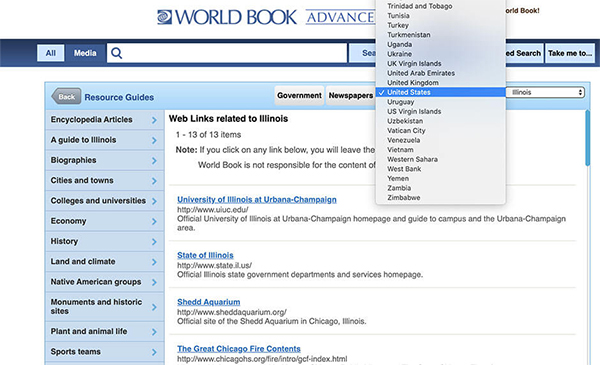Choose Turkey from country list
600x365 pixels.
point(441,25)
